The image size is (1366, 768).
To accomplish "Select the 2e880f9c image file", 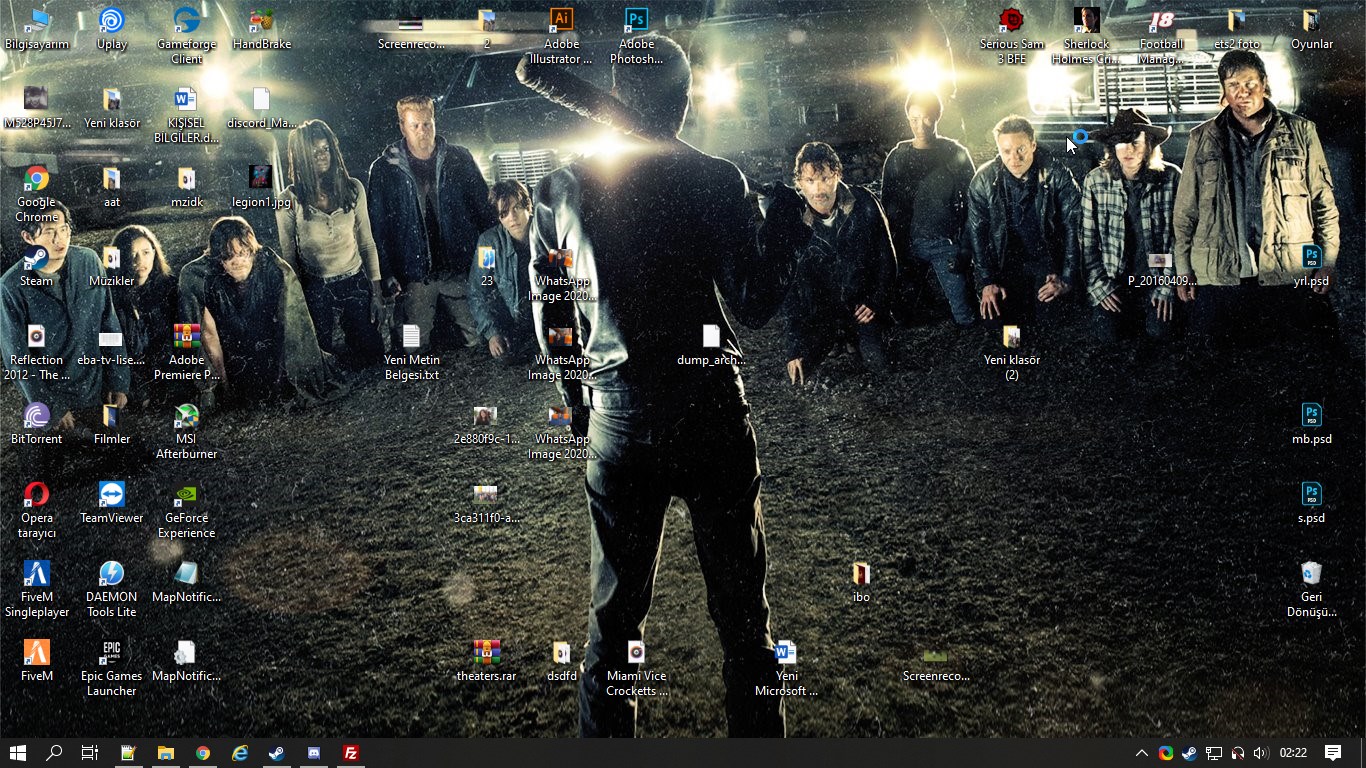I will (486, 424).
